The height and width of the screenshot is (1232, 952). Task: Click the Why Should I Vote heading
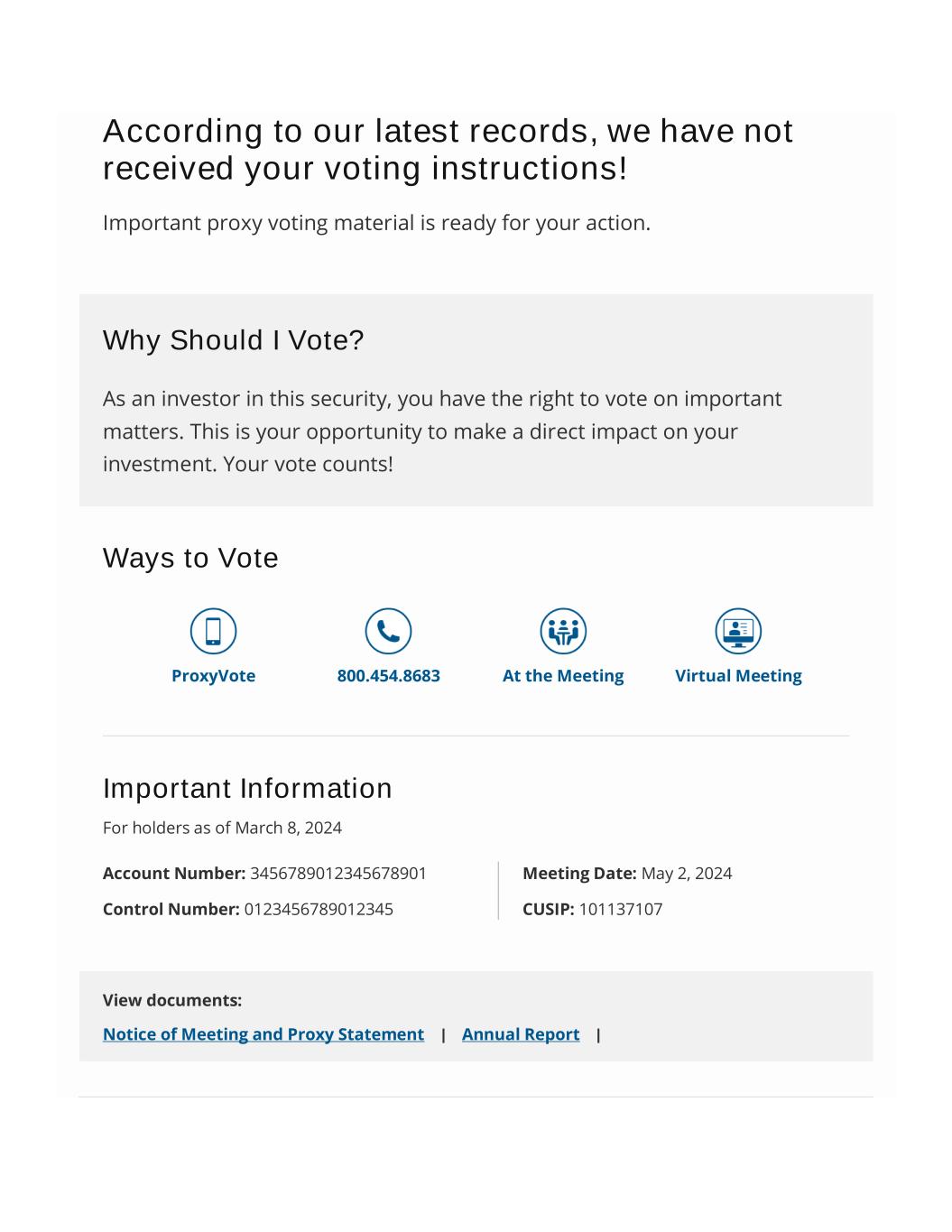click(233, 340)
